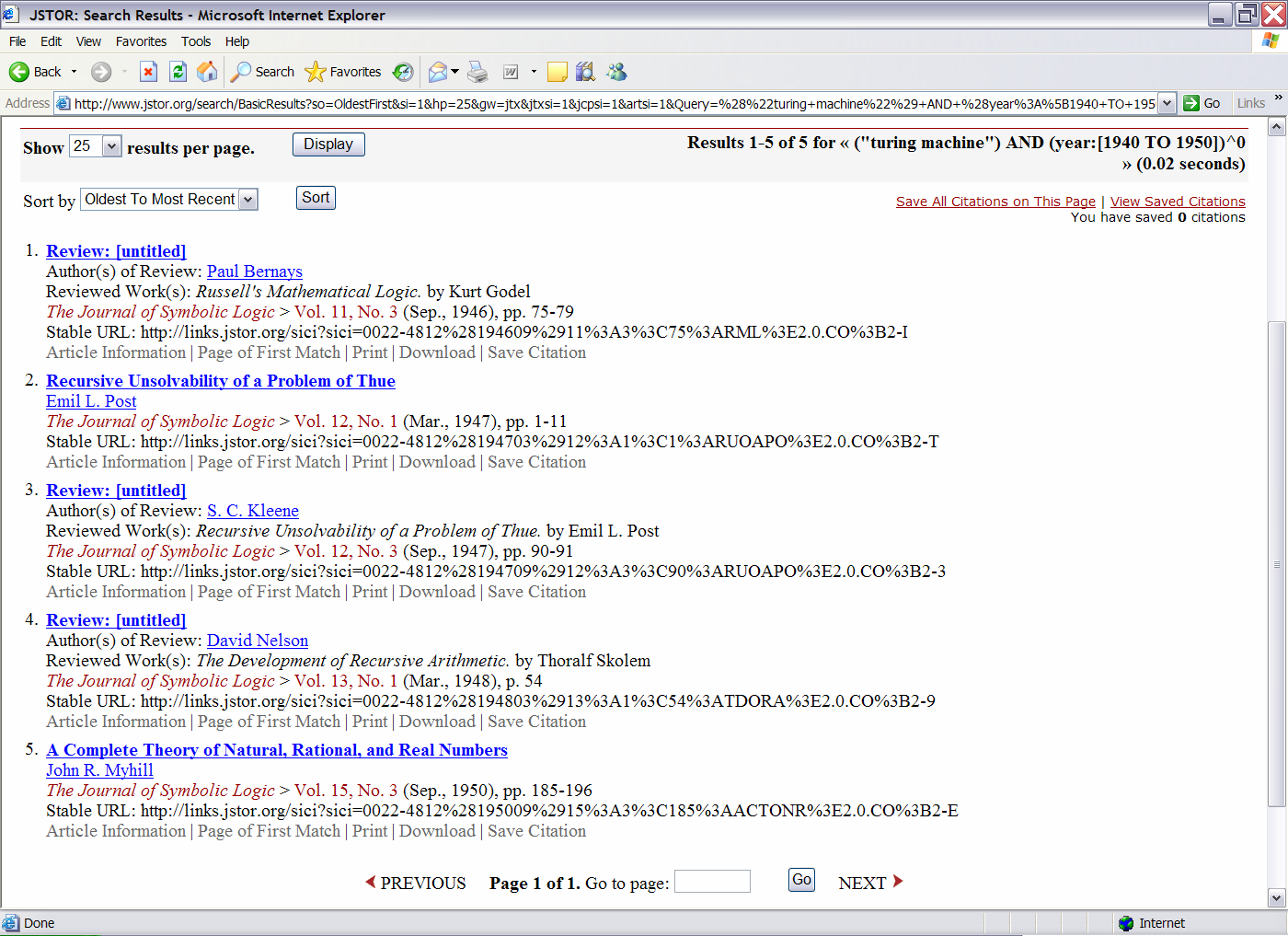This screenshot has height=936, width=1288.
Task: Click the IE title bar page icon
Action: 11,14
